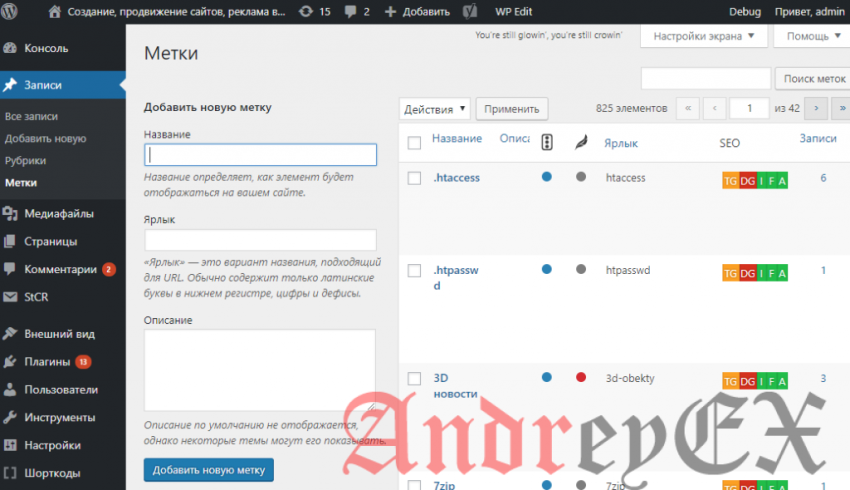
Task: Click the StCR envelope icon
Action: click(10, 297)
